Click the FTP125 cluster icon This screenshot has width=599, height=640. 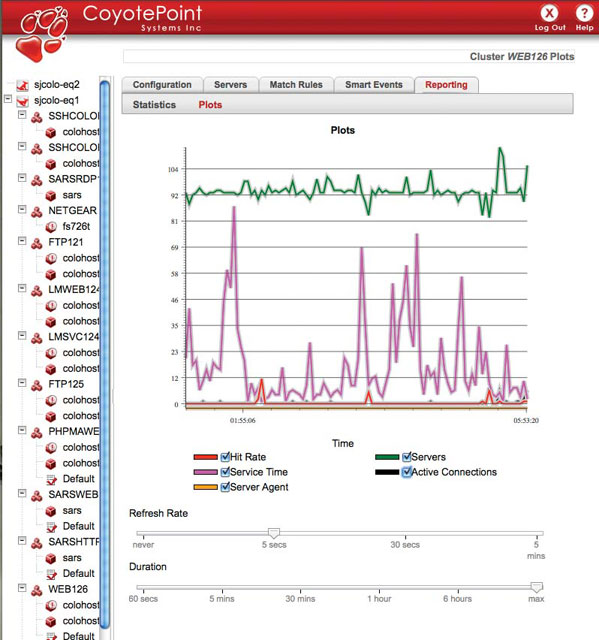point(37,385)
